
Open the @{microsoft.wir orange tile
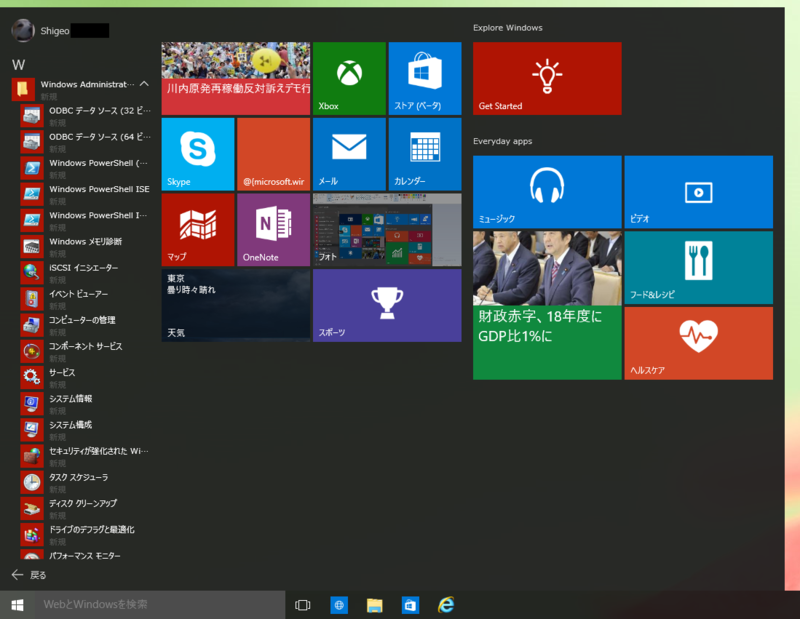point(273,154)
